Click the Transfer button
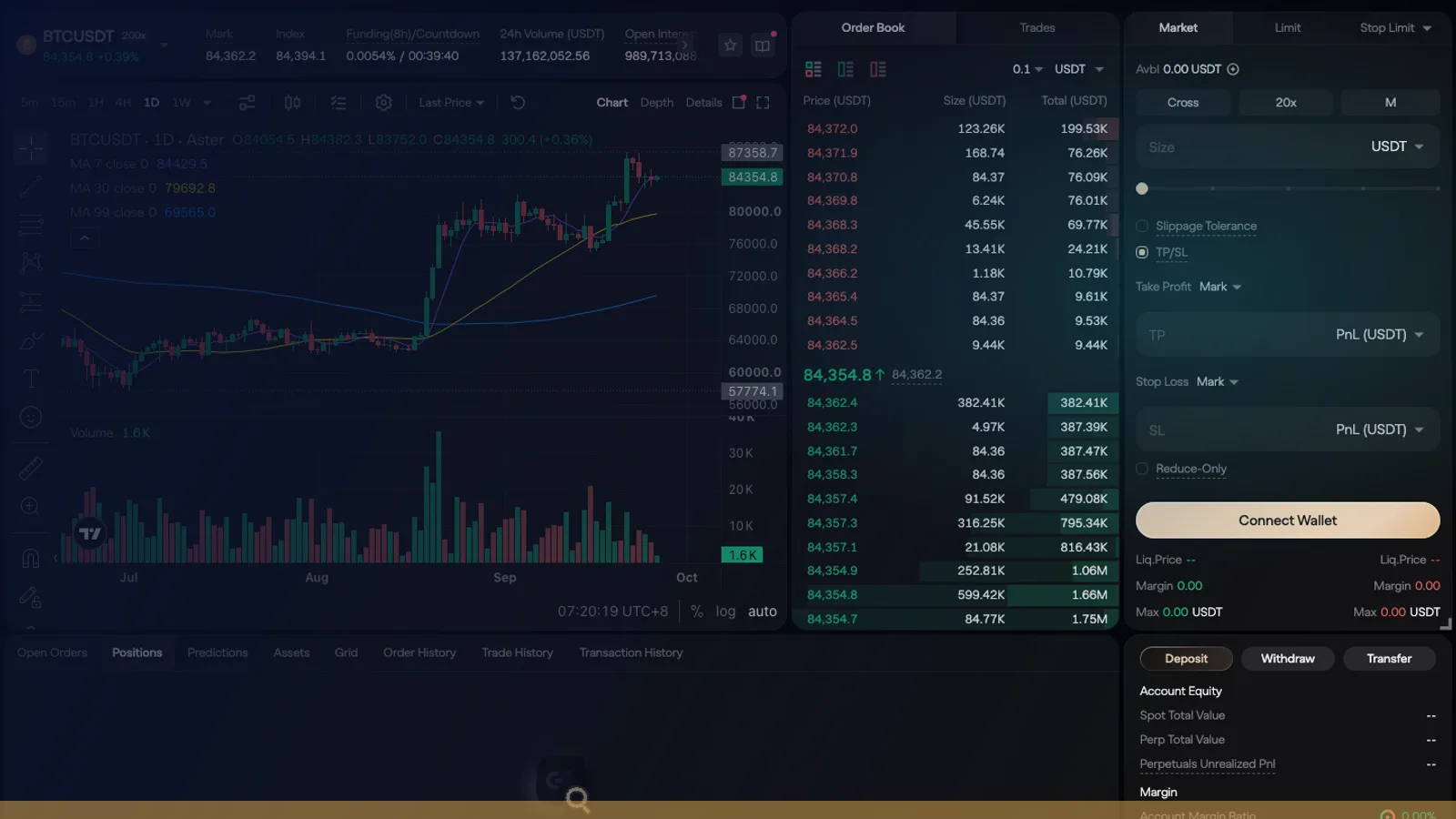 click(x=1390, y=659)
